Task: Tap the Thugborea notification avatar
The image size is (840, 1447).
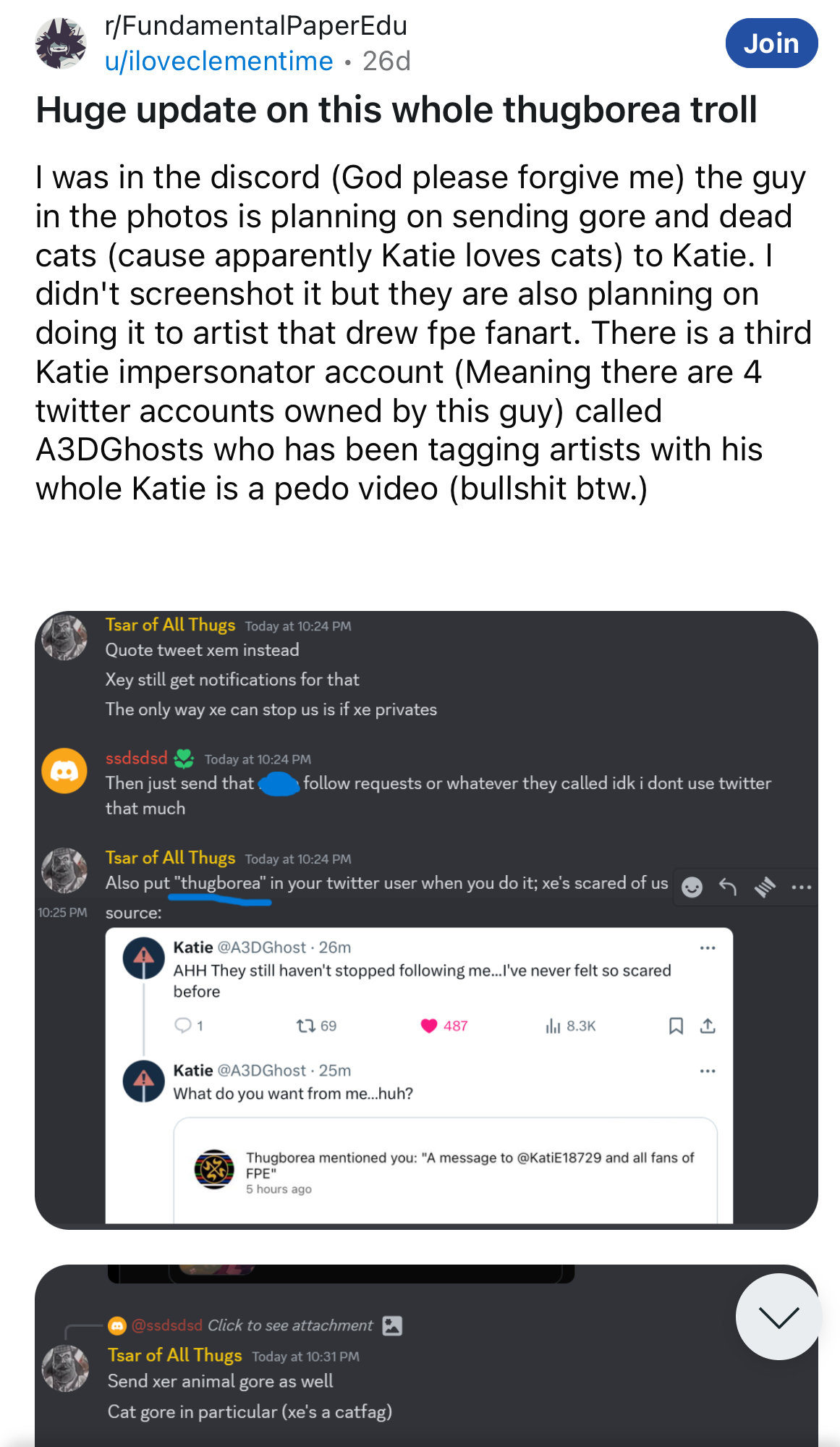Action: pyautogui.click(x=214, y=1169)
